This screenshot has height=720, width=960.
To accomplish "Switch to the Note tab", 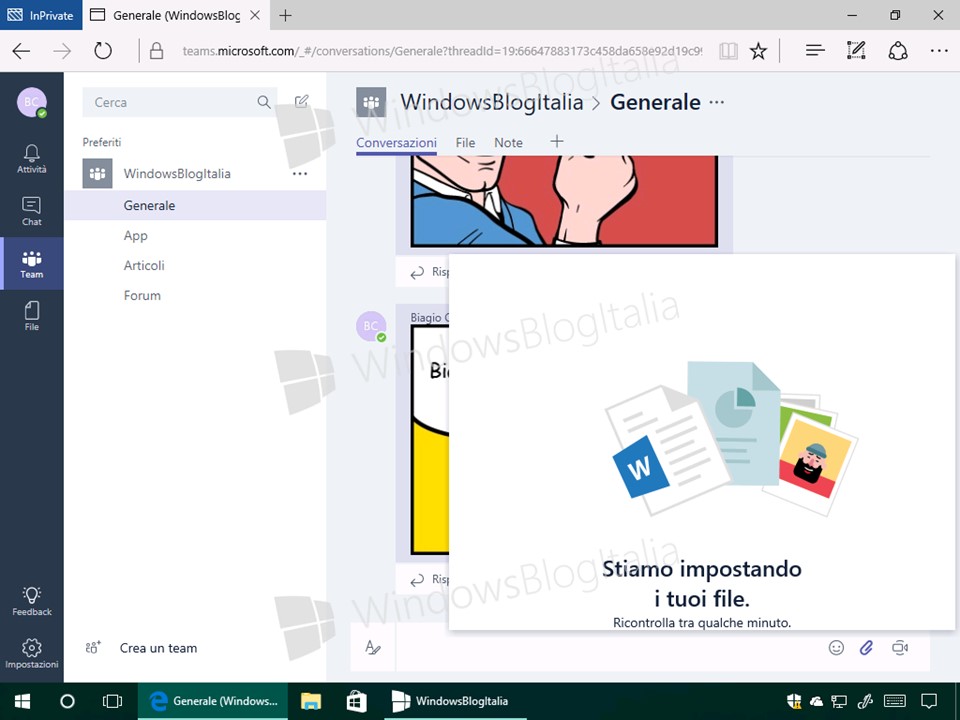I will click(508, 143).
